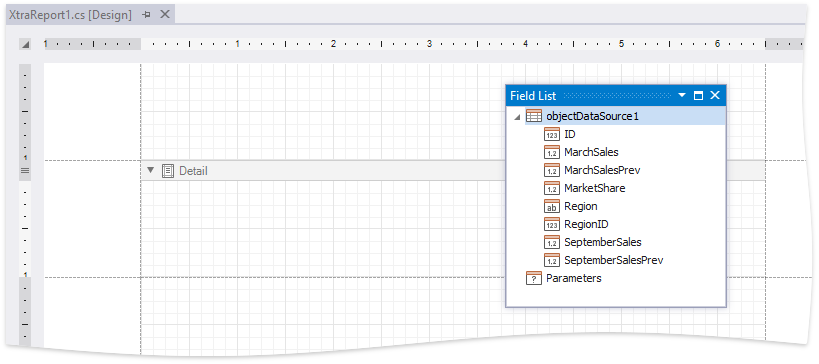Click the RegionID field integer icon
The width and height of the screenshot is (819, 364).
click(x=552, y=224)
